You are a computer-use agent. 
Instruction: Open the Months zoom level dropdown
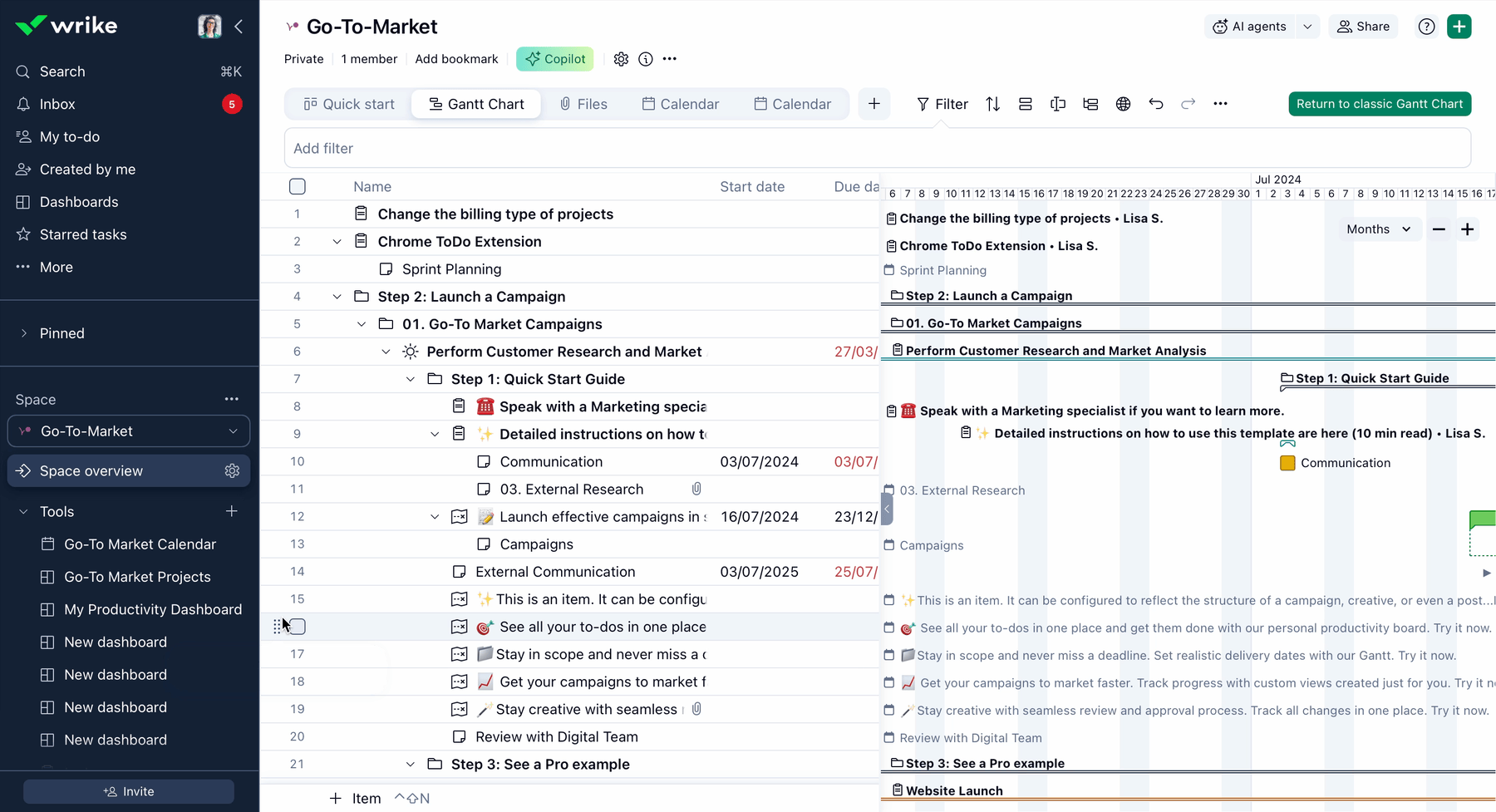tap(1378, 229)
